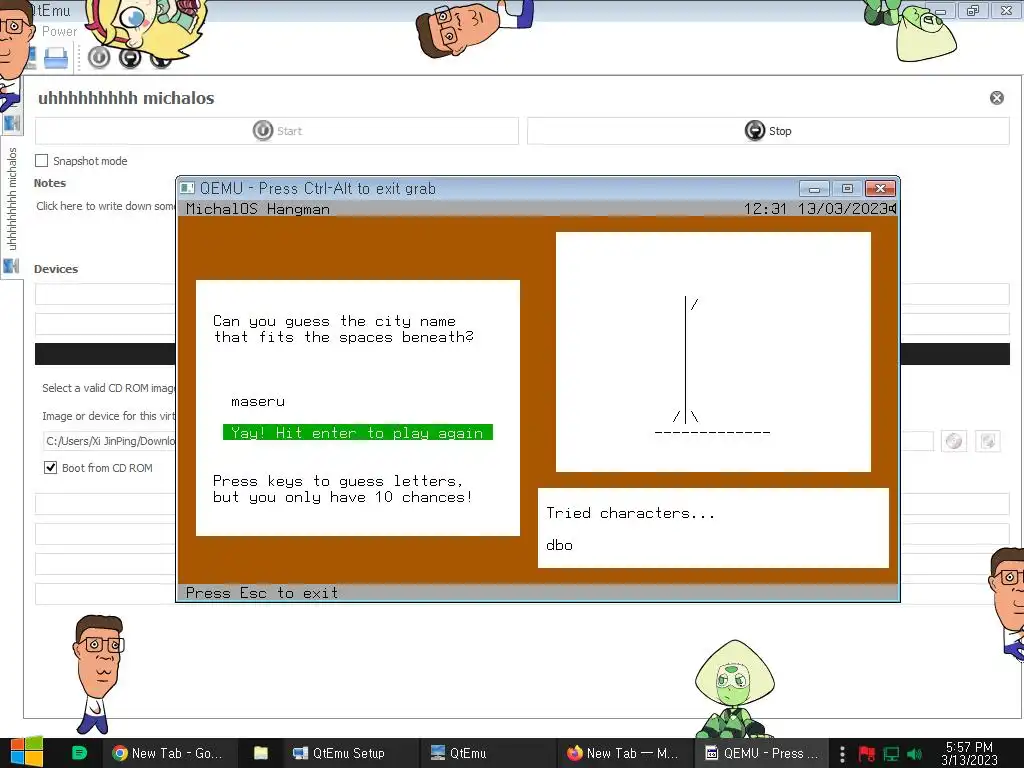1024x768 pixels.
Task: Click the green chat app icon in taskbar
Action: pos(79,753)
